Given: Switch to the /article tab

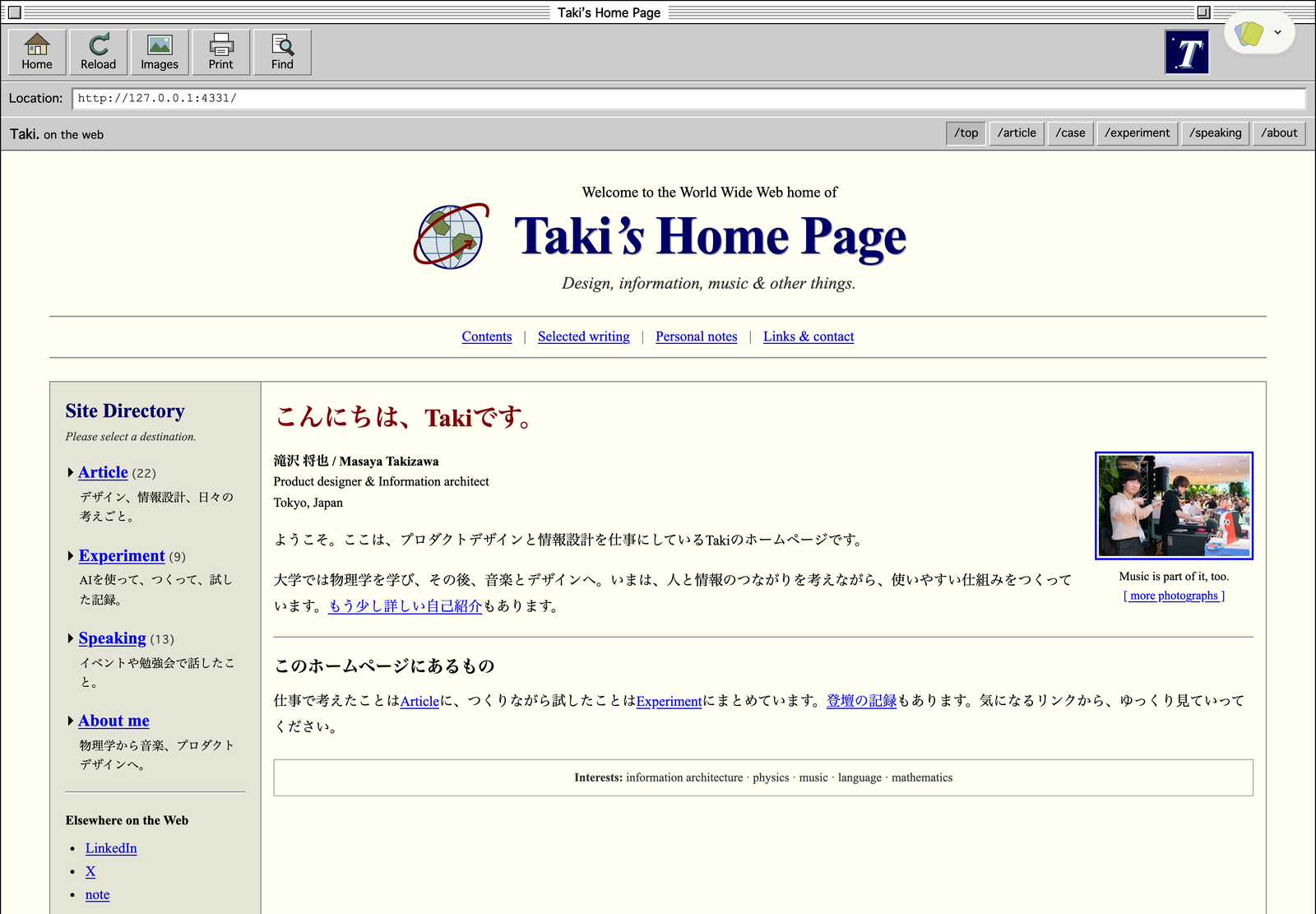Looking at the screenshot, I should click(1017, 133).
